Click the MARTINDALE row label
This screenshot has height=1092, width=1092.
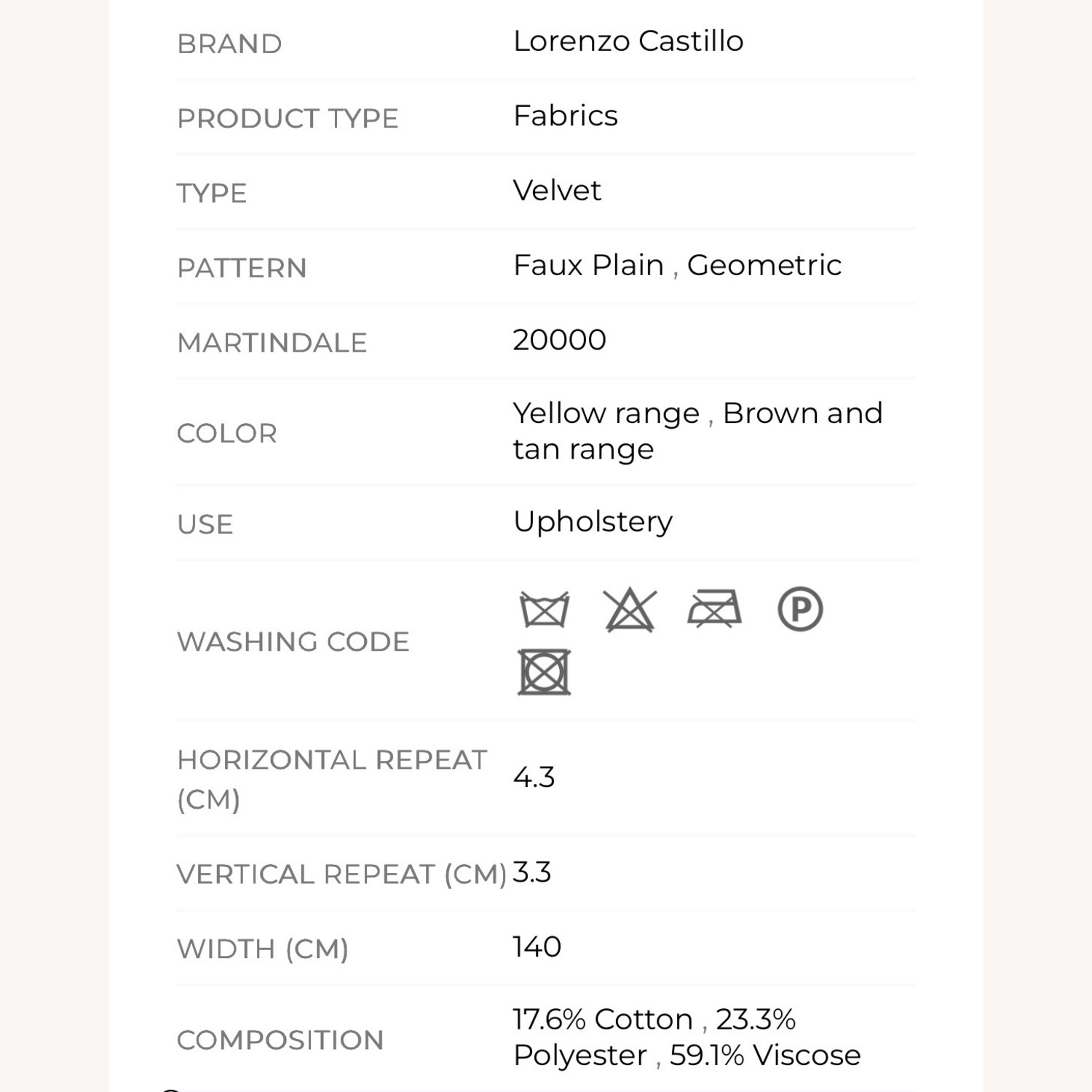click(x=272, y=343)
